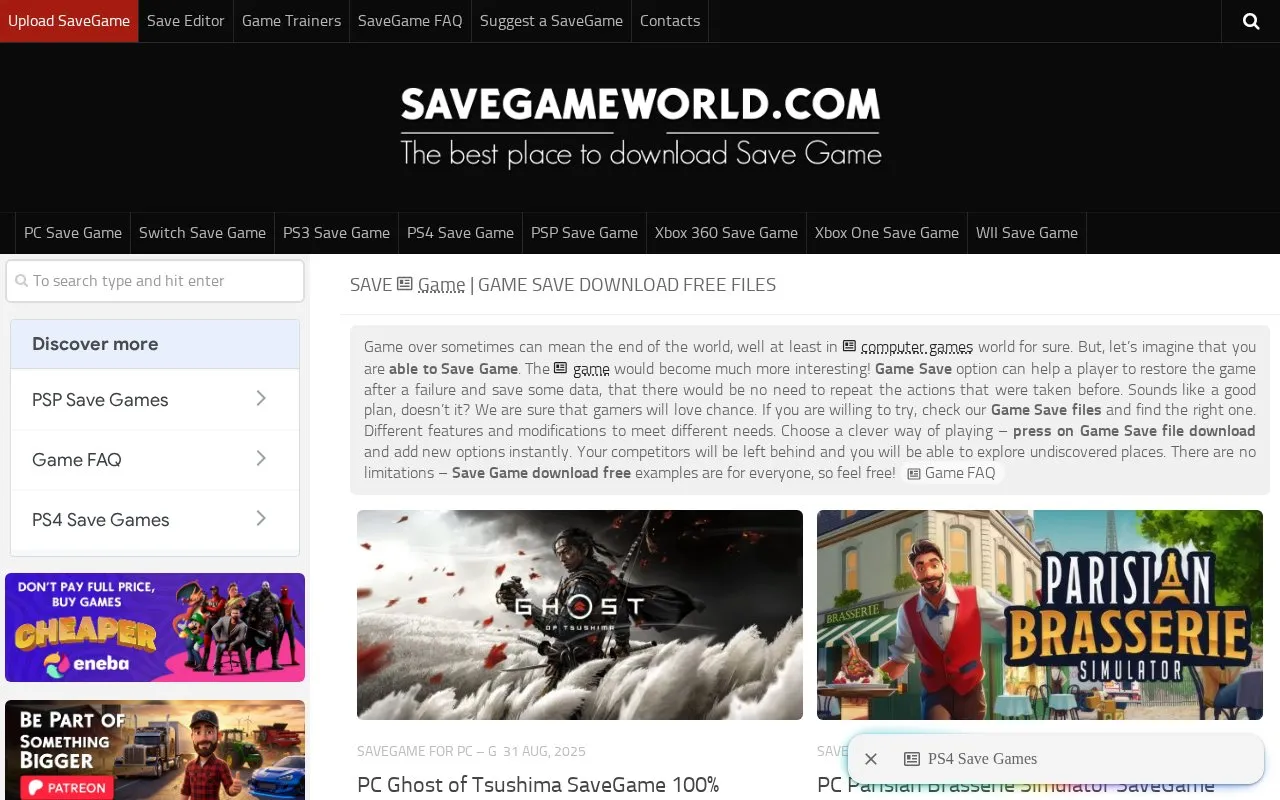
Task: Open the Parisian Brasserie Simulator thumbnail
Action: [1040, 615]
